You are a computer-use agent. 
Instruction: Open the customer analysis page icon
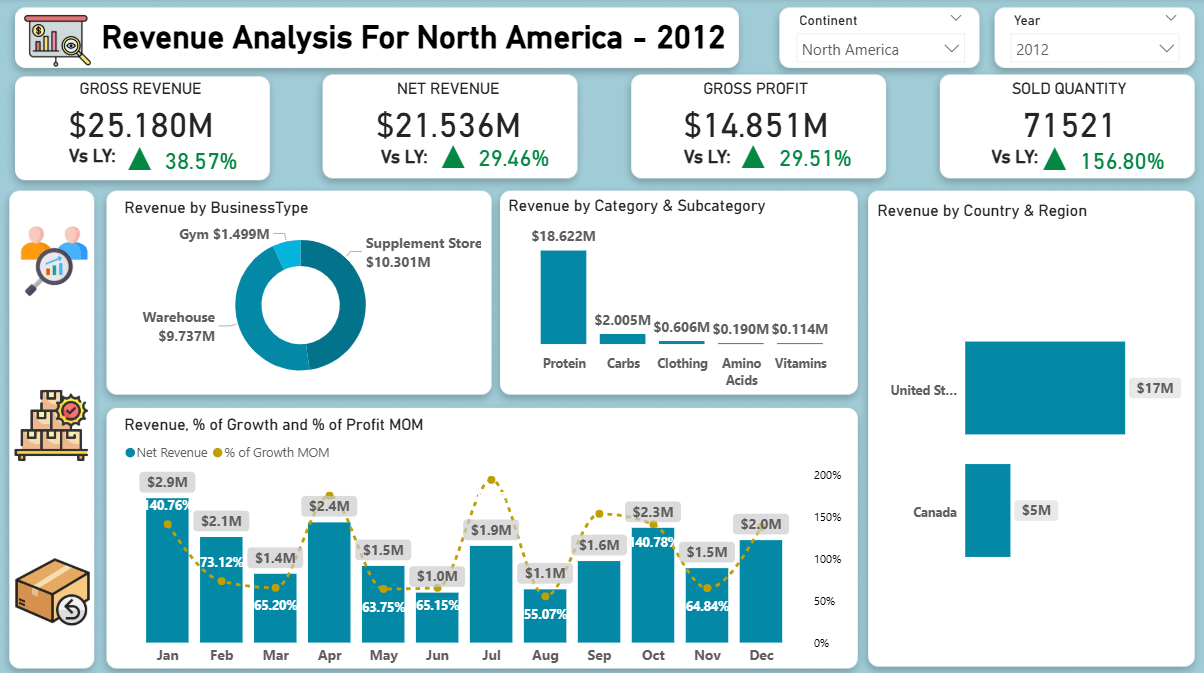tap(54, 260)
